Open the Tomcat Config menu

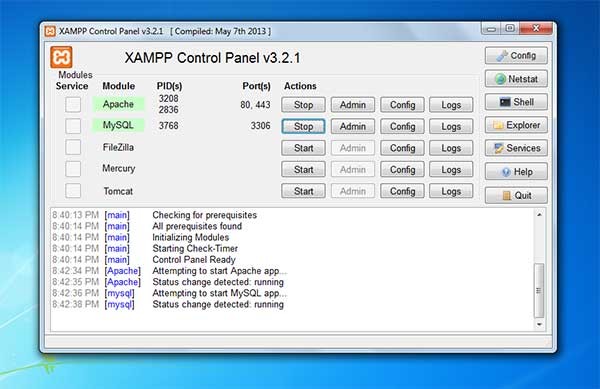(x=402, y=191)
